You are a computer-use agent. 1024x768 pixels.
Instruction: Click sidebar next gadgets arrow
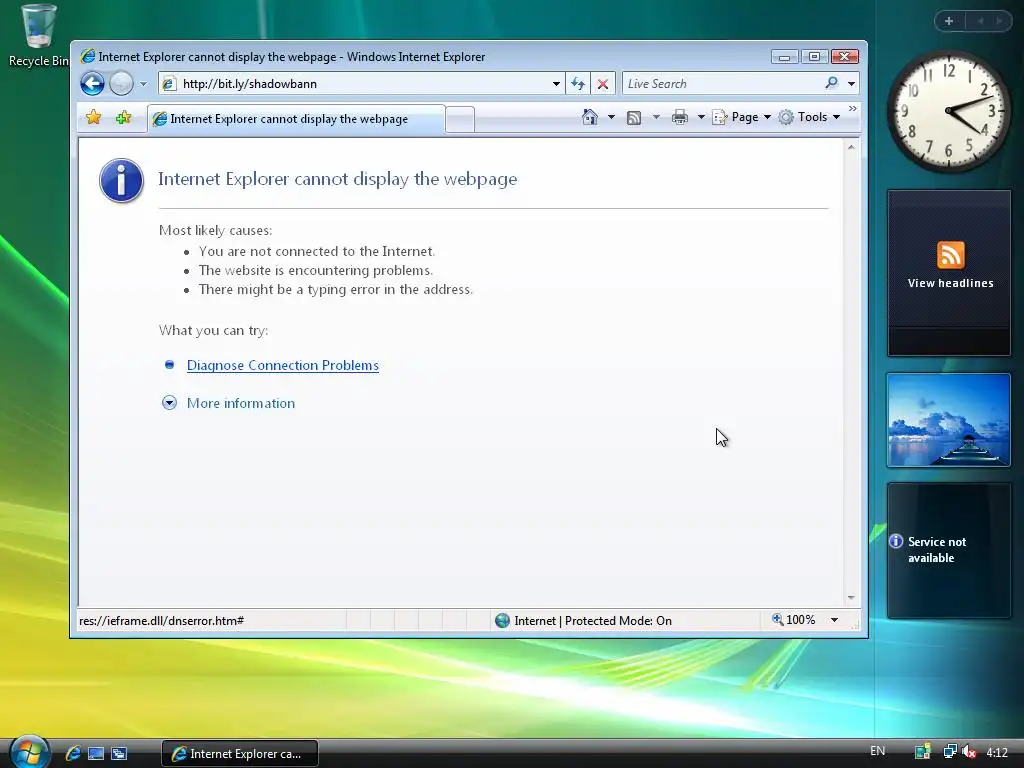tap(999, 21)
